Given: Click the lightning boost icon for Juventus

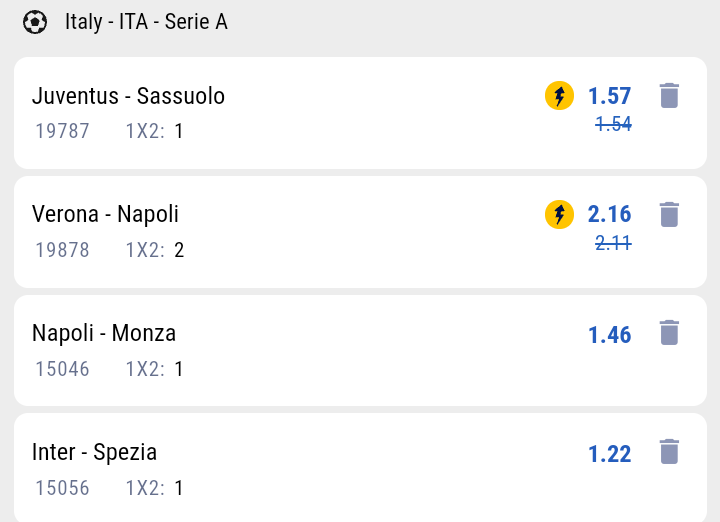Looking at the screenshot, I should (x=559, y=95).
